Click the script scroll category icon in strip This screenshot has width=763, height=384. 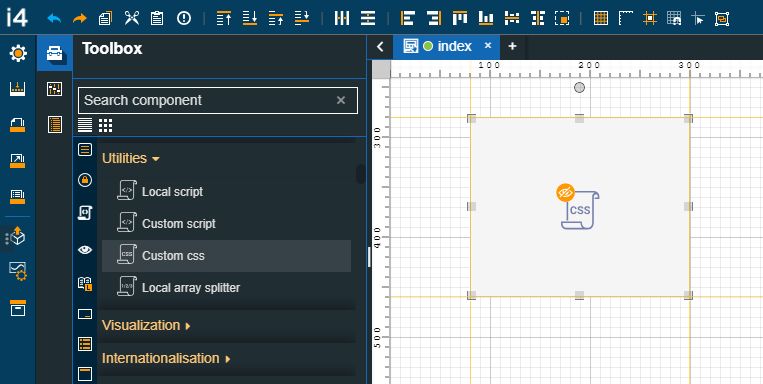[x=85, y=213]
